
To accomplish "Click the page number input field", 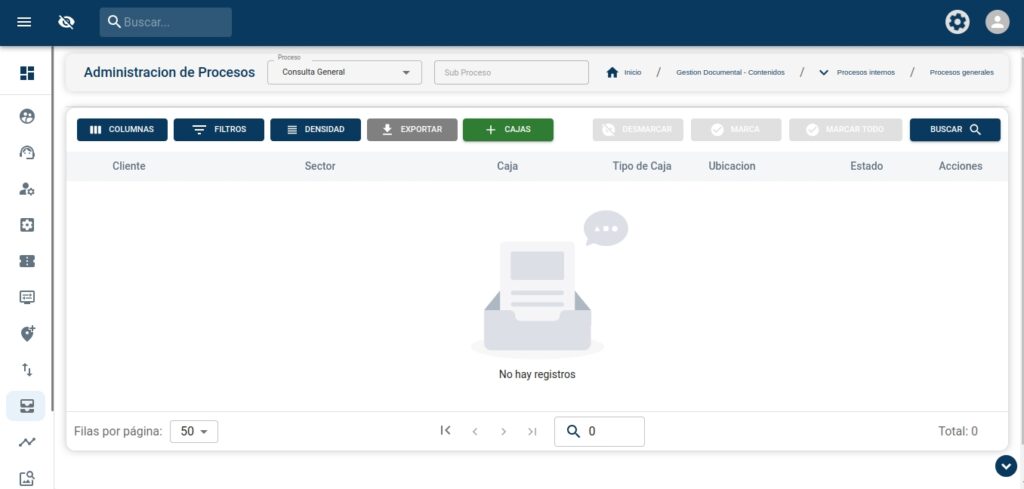I will (x=610, y=431).
